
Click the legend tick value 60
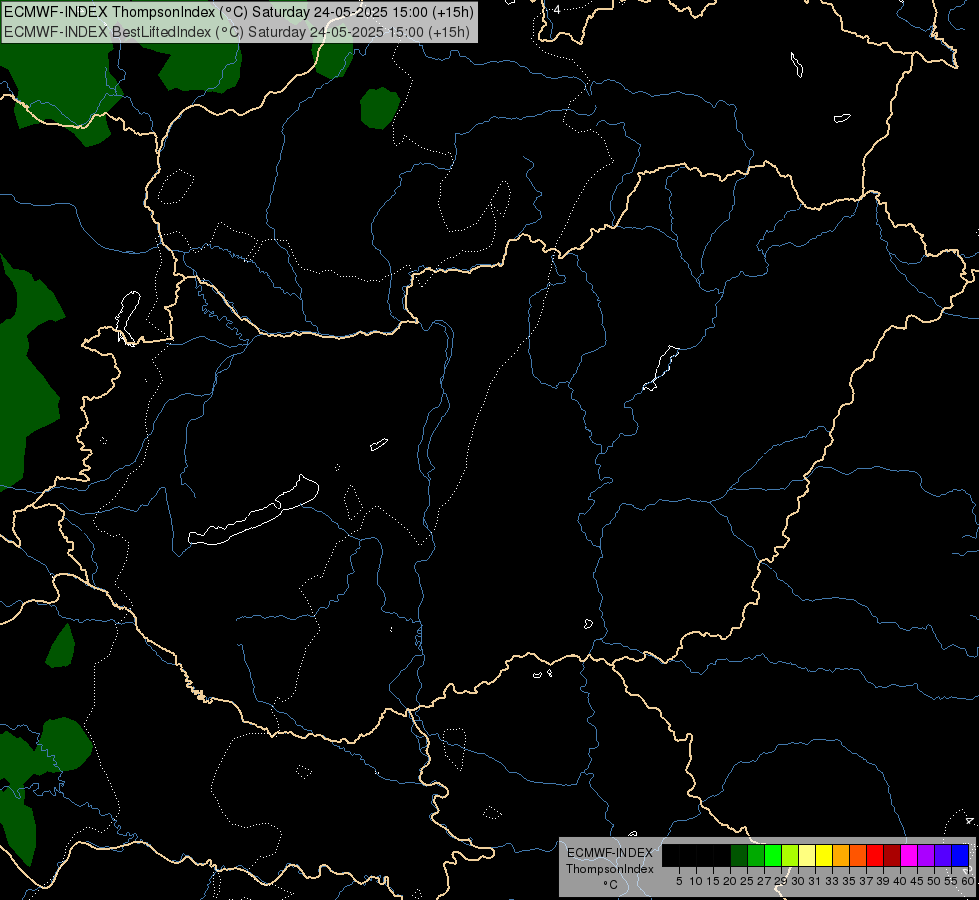point(968,881)
